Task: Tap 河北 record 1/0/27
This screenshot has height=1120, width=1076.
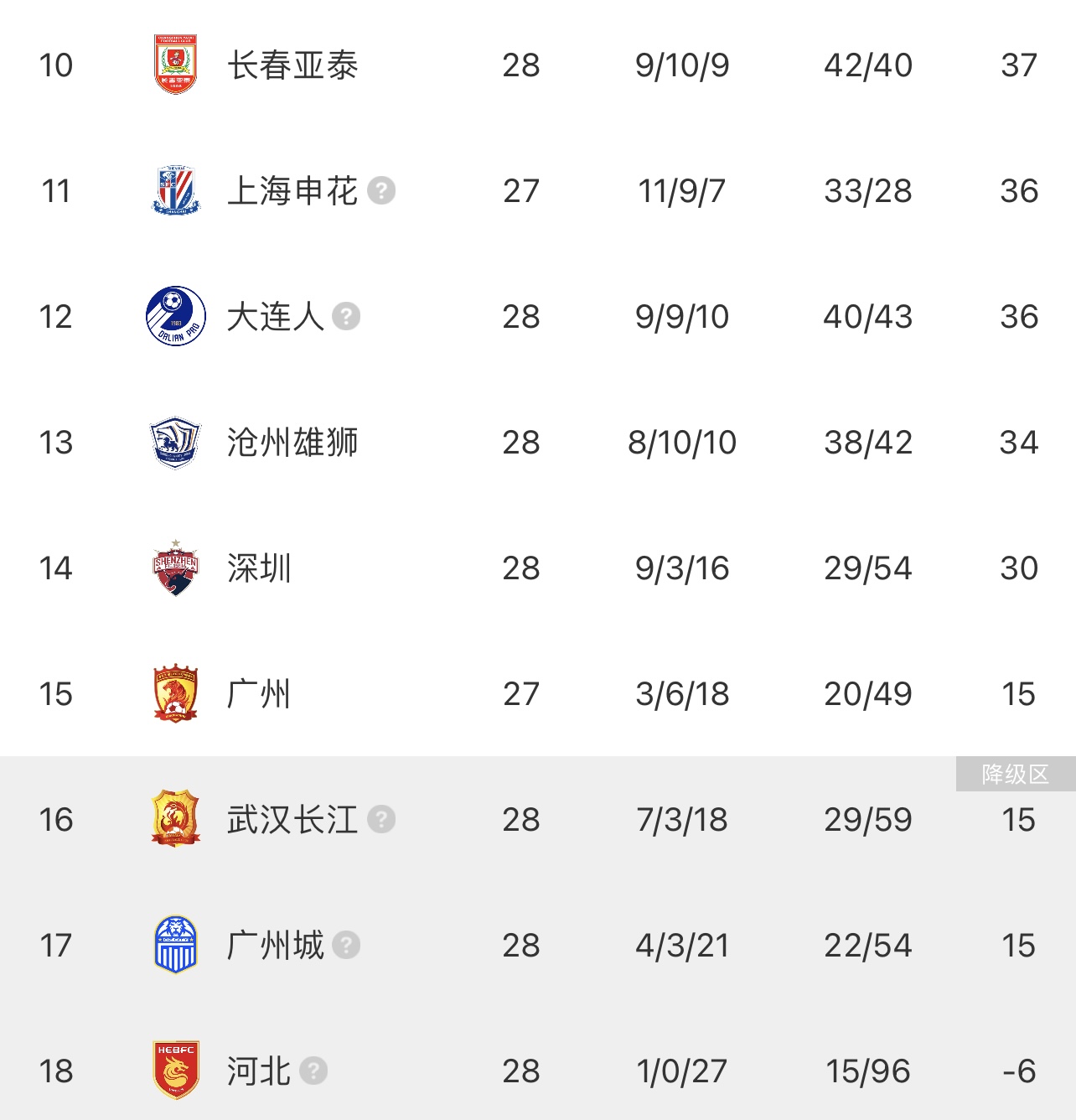Action: pos(682,1071)
